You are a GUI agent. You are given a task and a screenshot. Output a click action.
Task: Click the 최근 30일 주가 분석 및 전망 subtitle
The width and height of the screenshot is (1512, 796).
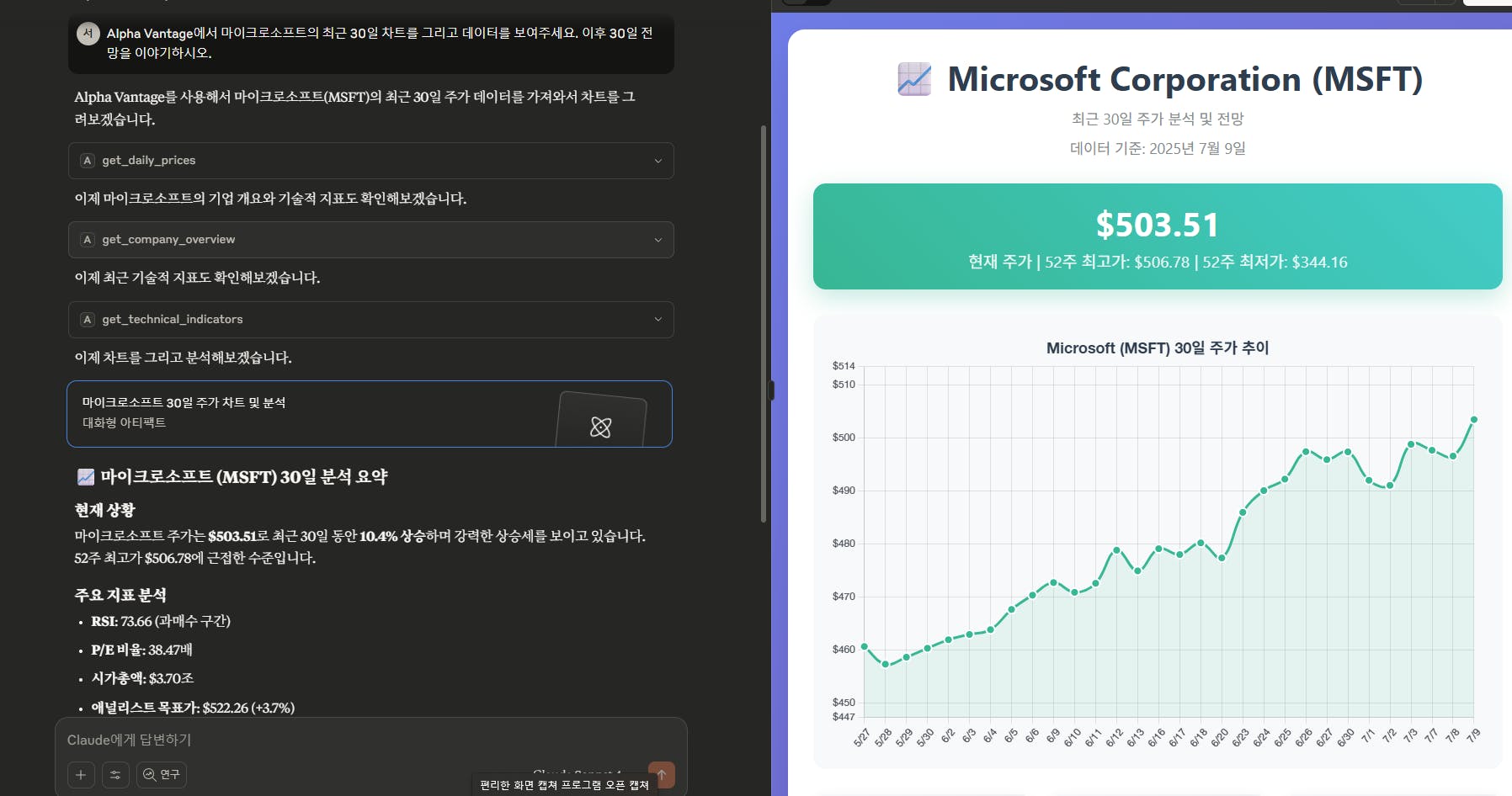pyautogui.click(x=1158, y=119)
